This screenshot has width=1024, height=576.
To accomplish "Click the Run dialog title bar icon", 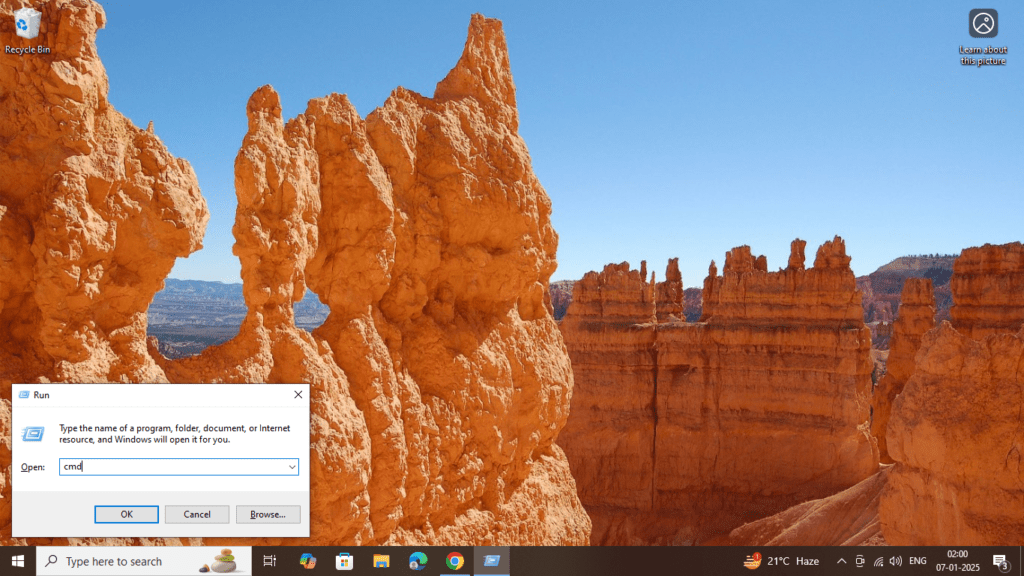I will [24, 394].
